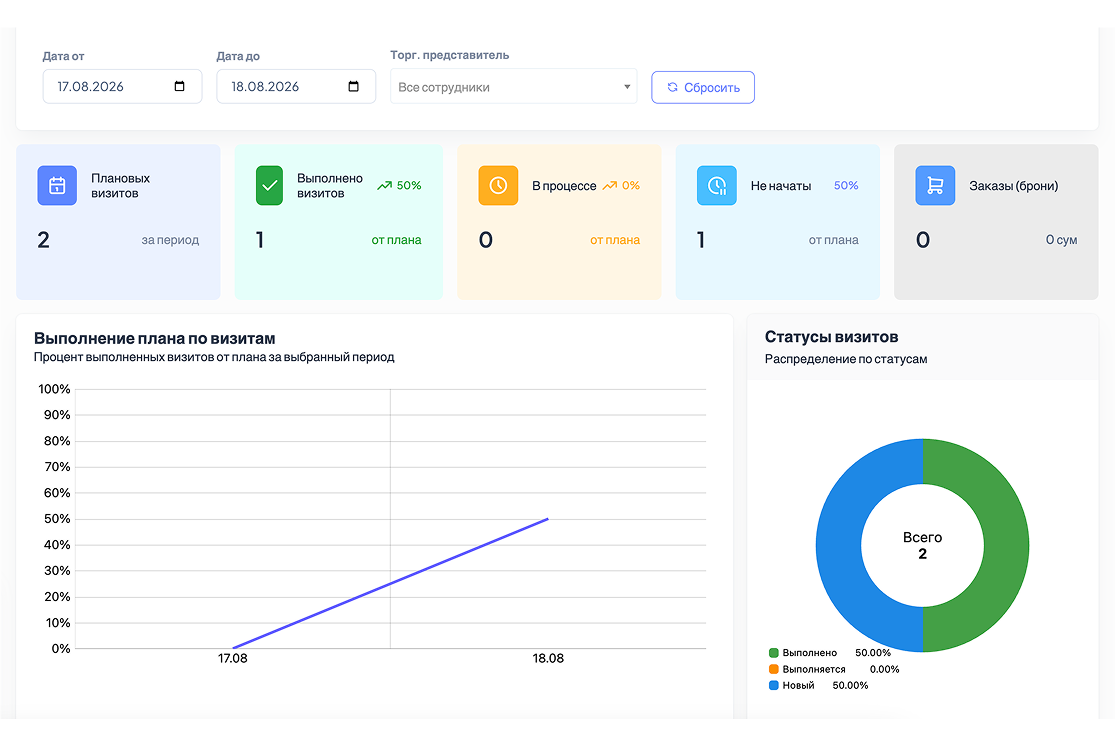The height and width of the screenshot is (745, 1115).
Task: Click the blue line in visits chart
Action: coord(390,584)
